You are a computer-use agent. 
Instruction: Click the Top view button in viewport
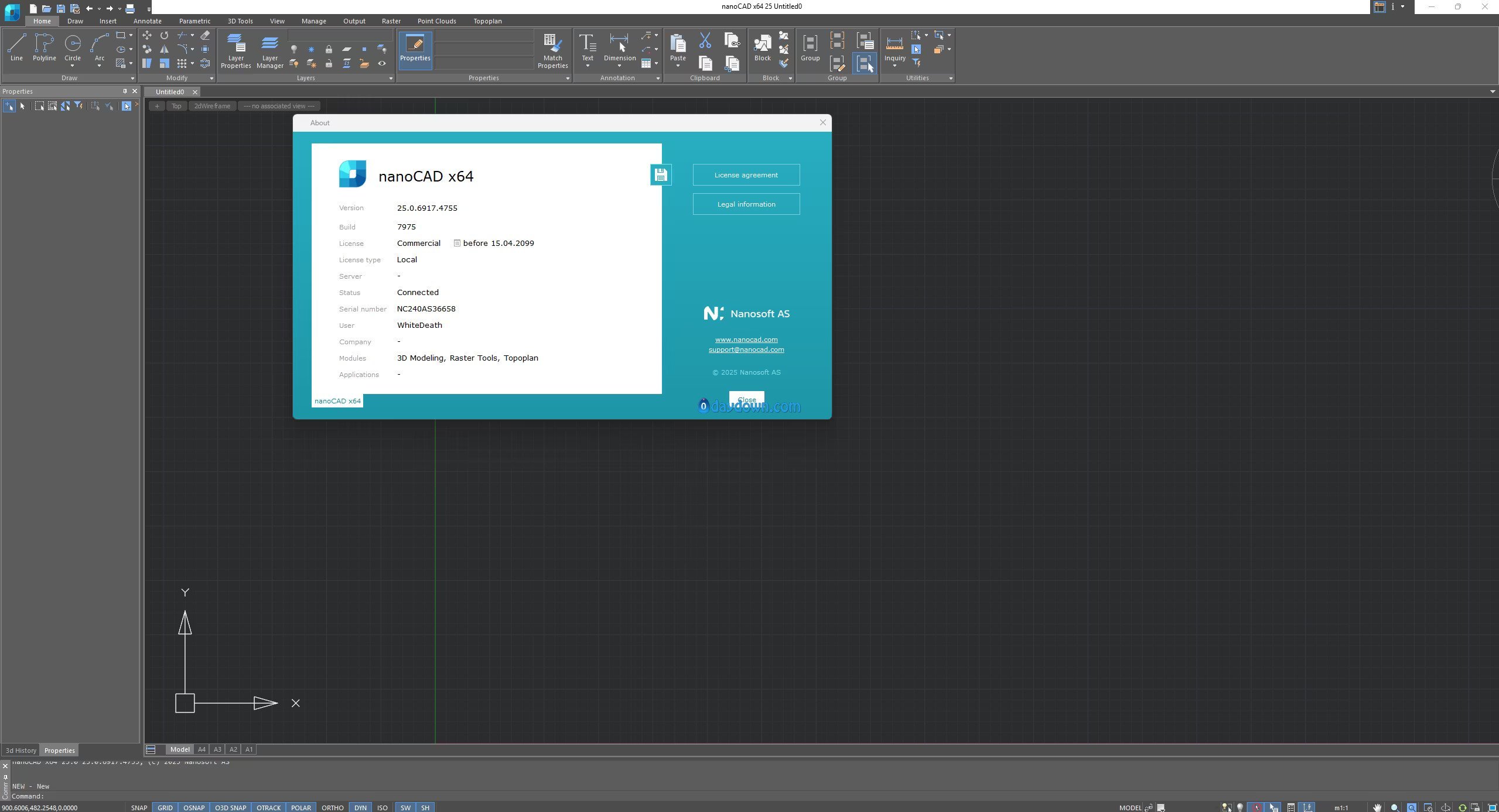click(x=176, y=106)
